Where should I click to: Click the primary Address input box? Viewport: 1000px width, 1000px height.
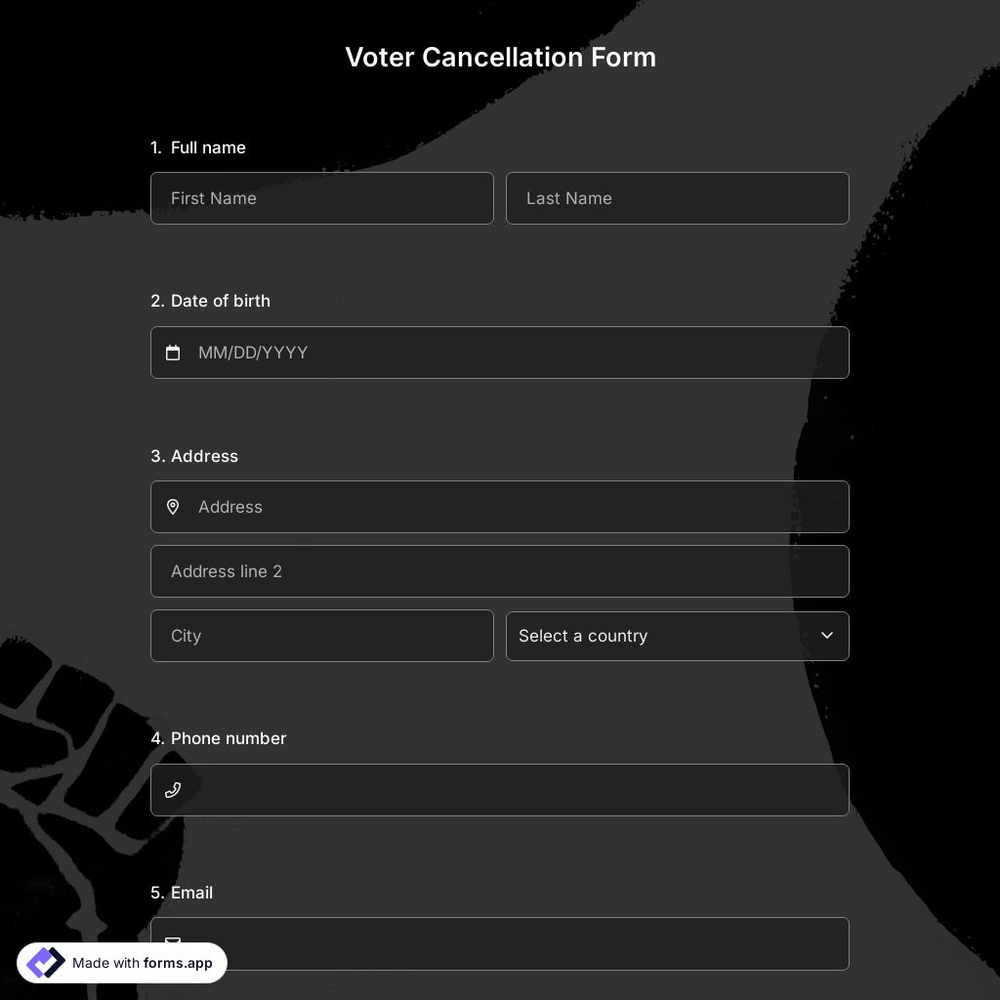click(x=500, y=507)
